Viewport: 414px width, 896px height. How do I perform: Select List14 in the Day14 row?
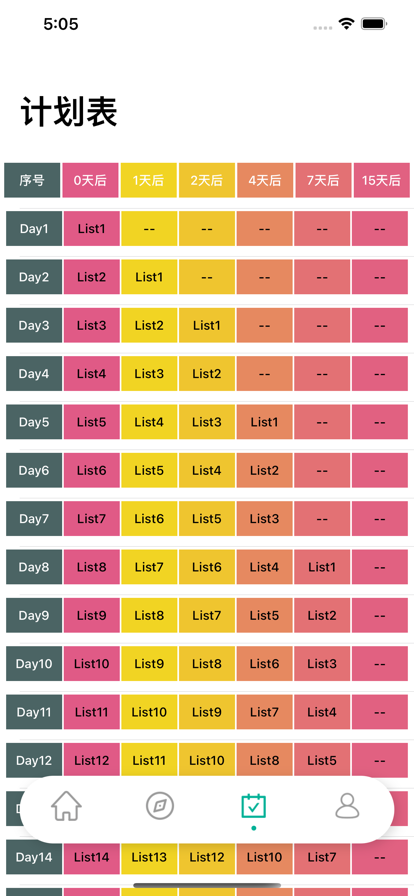(91, 857)
